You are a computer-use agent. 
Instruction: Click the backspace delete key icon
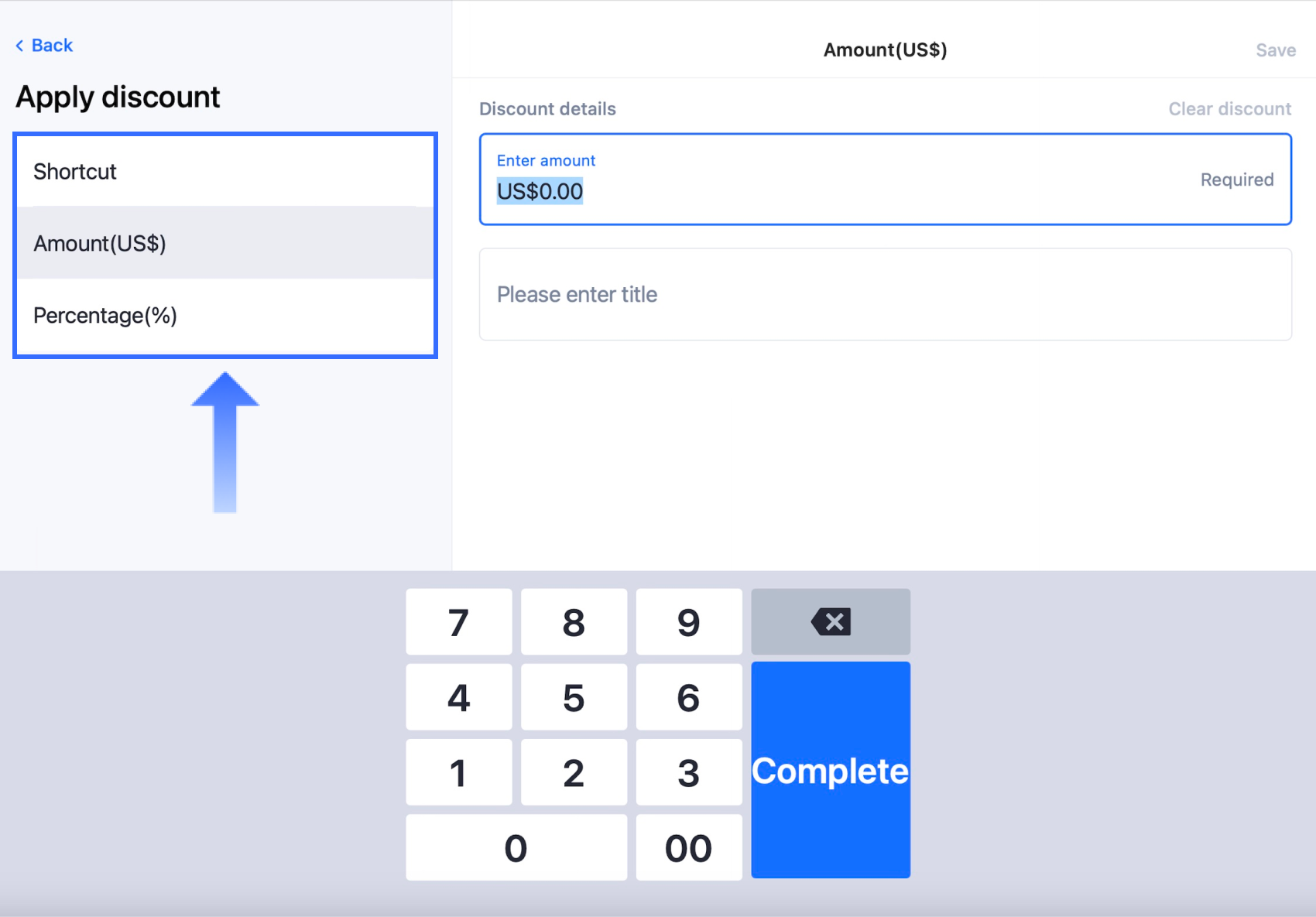pyautogui.click(x=831, y=621)
